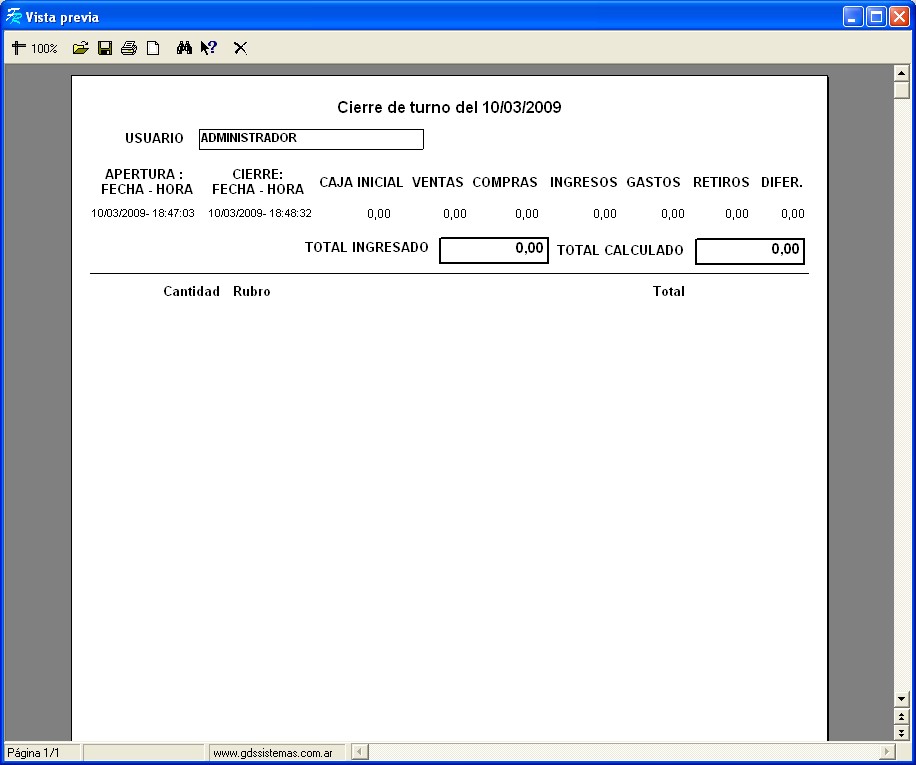
Task: Click vertical scrollbar down arrow
Action: point(901,699)
